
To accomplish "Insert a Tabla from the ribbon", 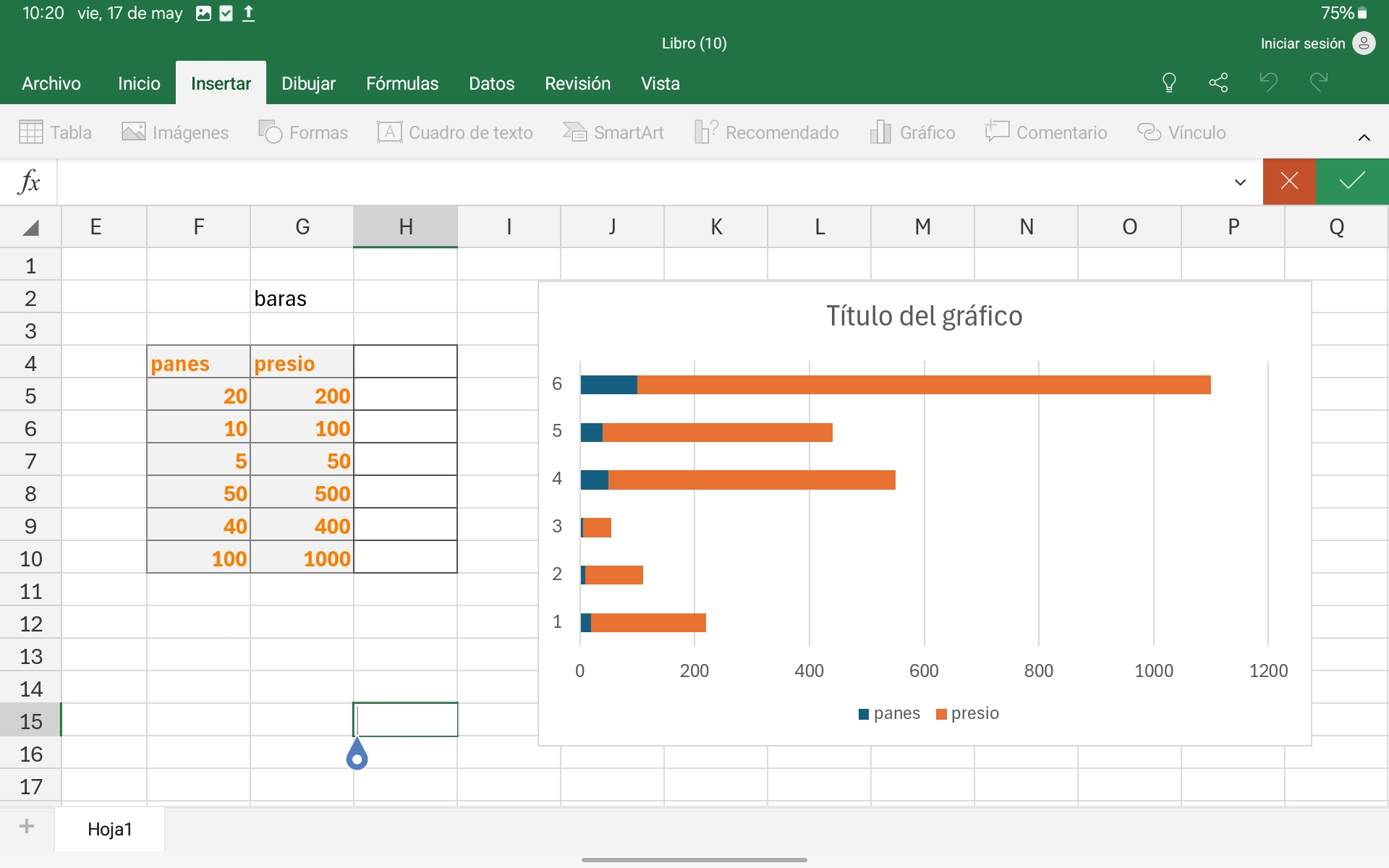I will 55,132.
